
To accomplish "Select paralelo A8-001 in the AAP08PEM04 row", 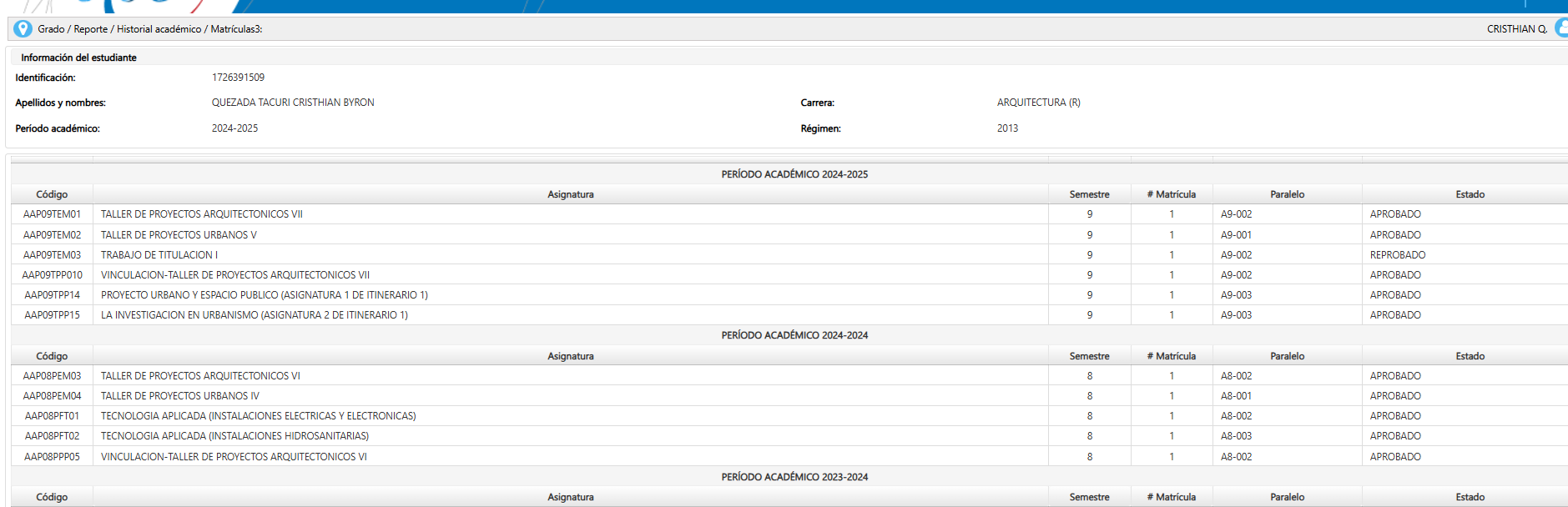I will tap(1236, 396).
